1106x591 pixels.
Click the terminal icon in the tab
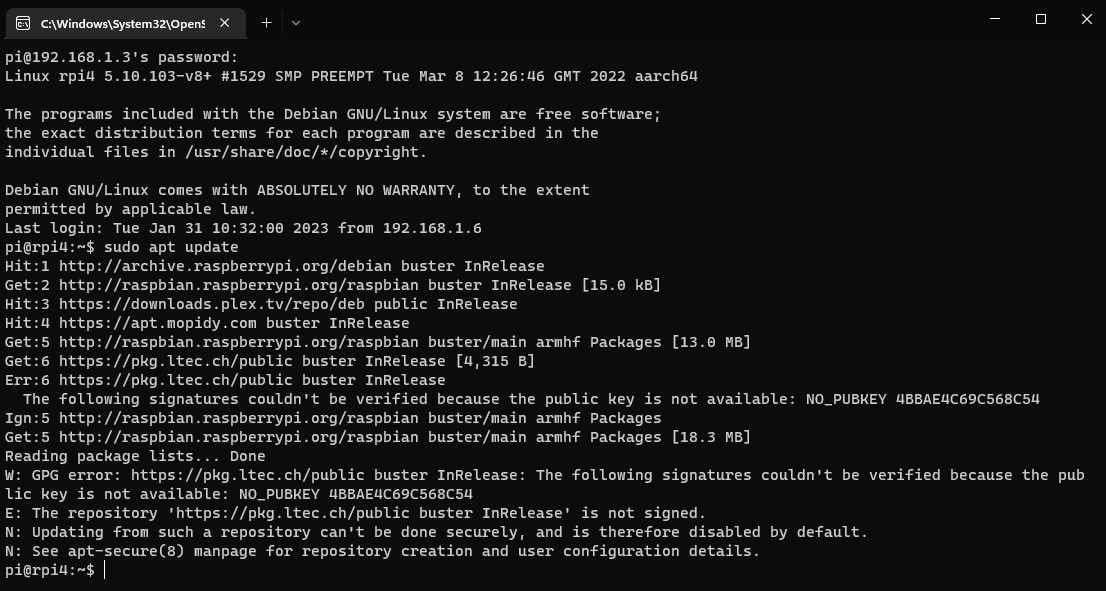click(23, 23)
